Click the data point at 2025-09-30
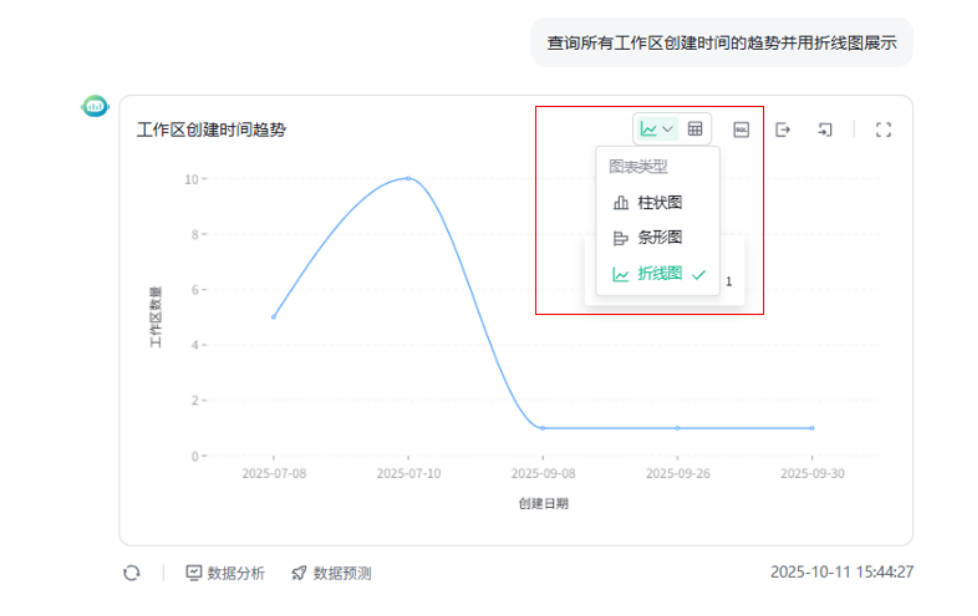 [812, 428]
